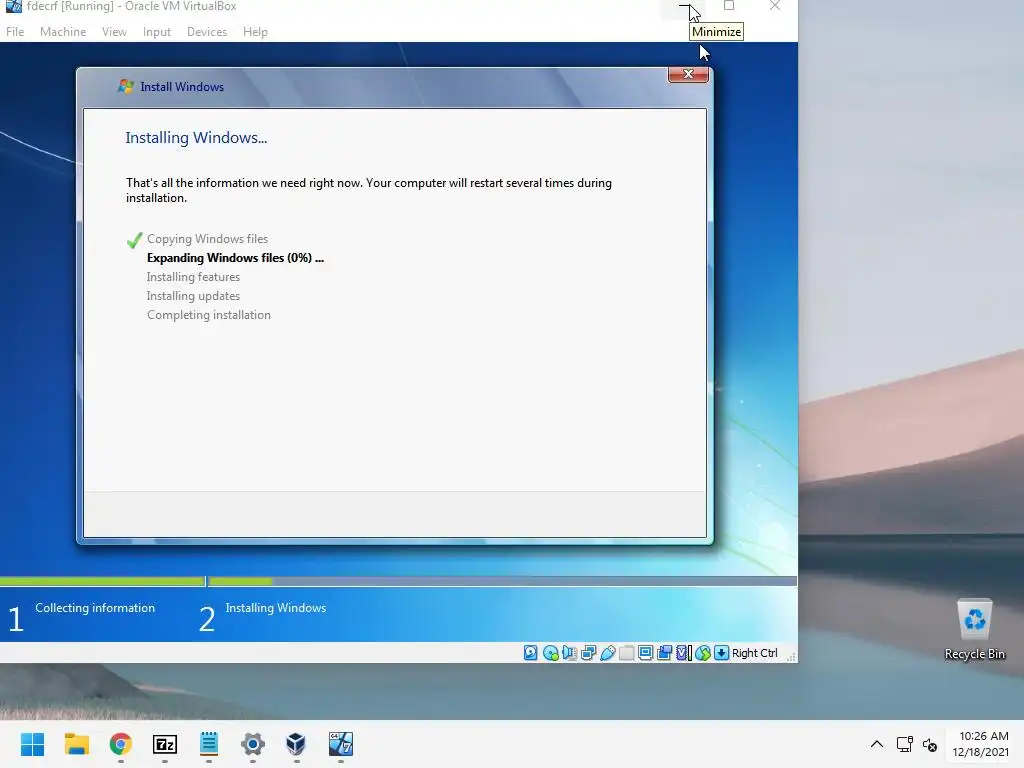Click the green checkmark beside Copying Windows files
1024x768 pixels.
click(134, 240)
